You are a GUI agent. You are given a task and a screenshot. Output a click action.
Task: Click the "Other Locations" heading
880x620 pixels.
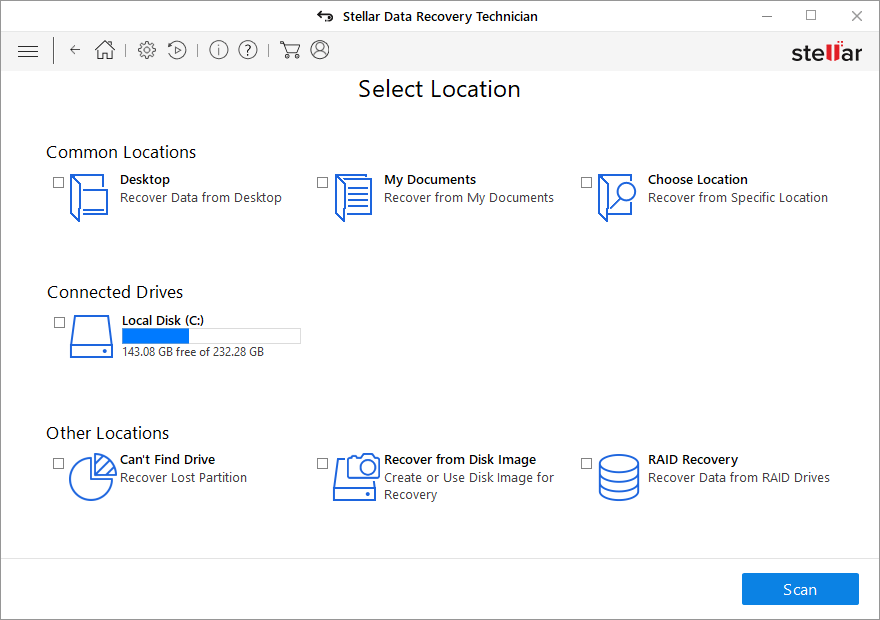tap(108, 433)
